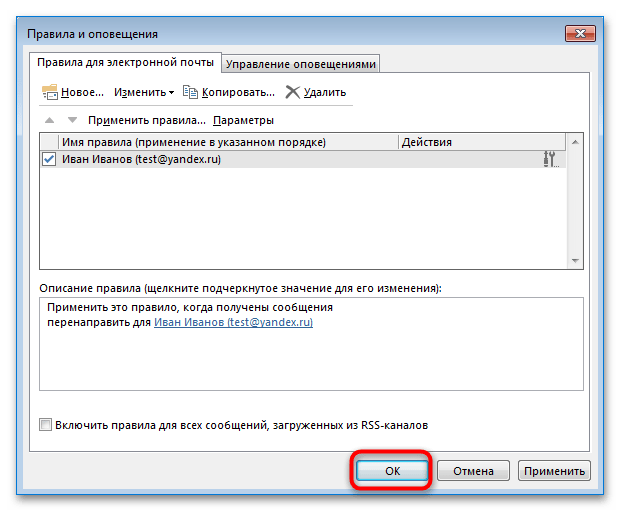The image size is (620, 511).
Task: Click the Действия column header
Action: [x=482, y=142]
